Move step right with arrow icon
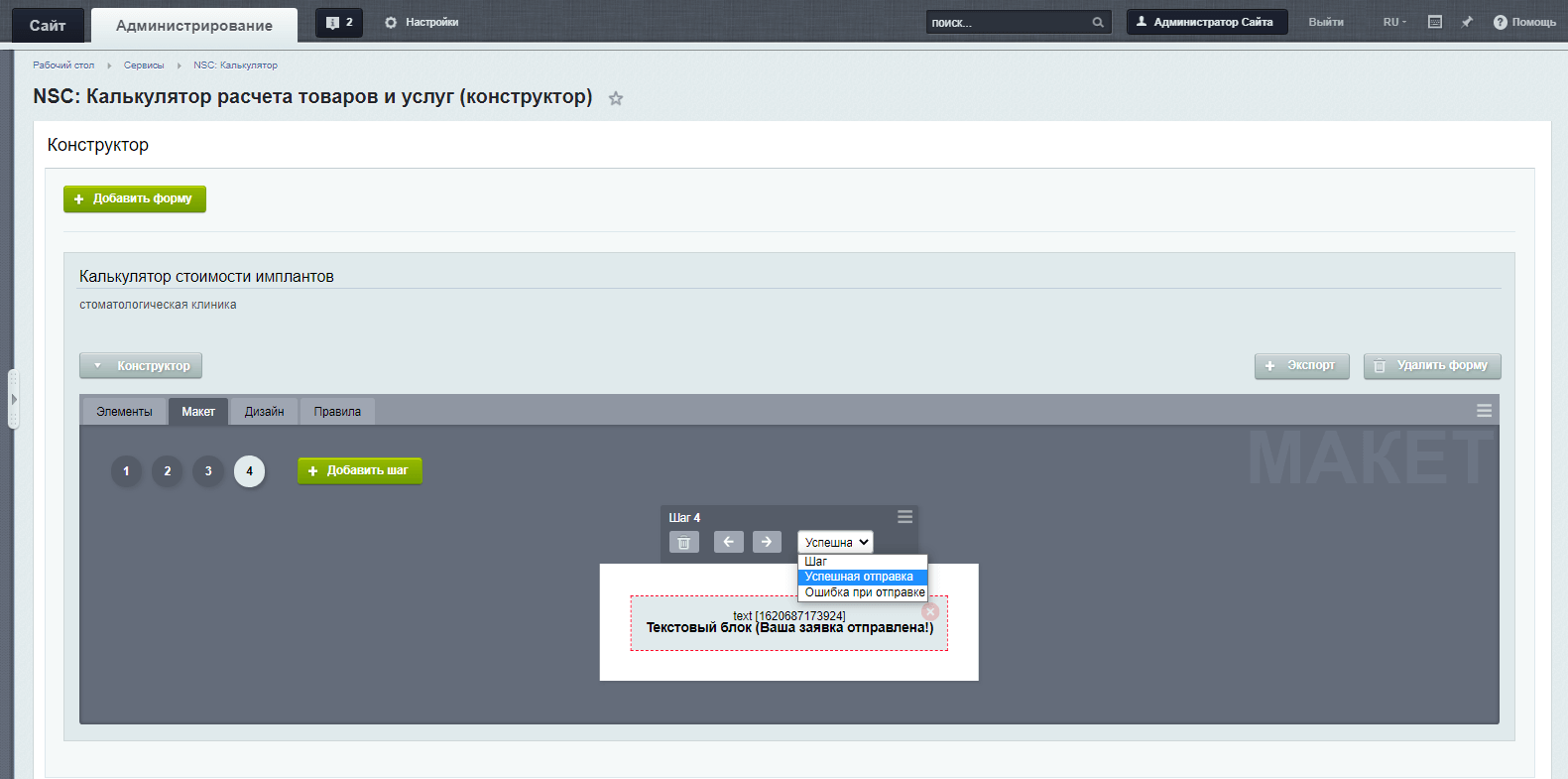Viewport: 1568px width, 779px height. click(767, 542)
